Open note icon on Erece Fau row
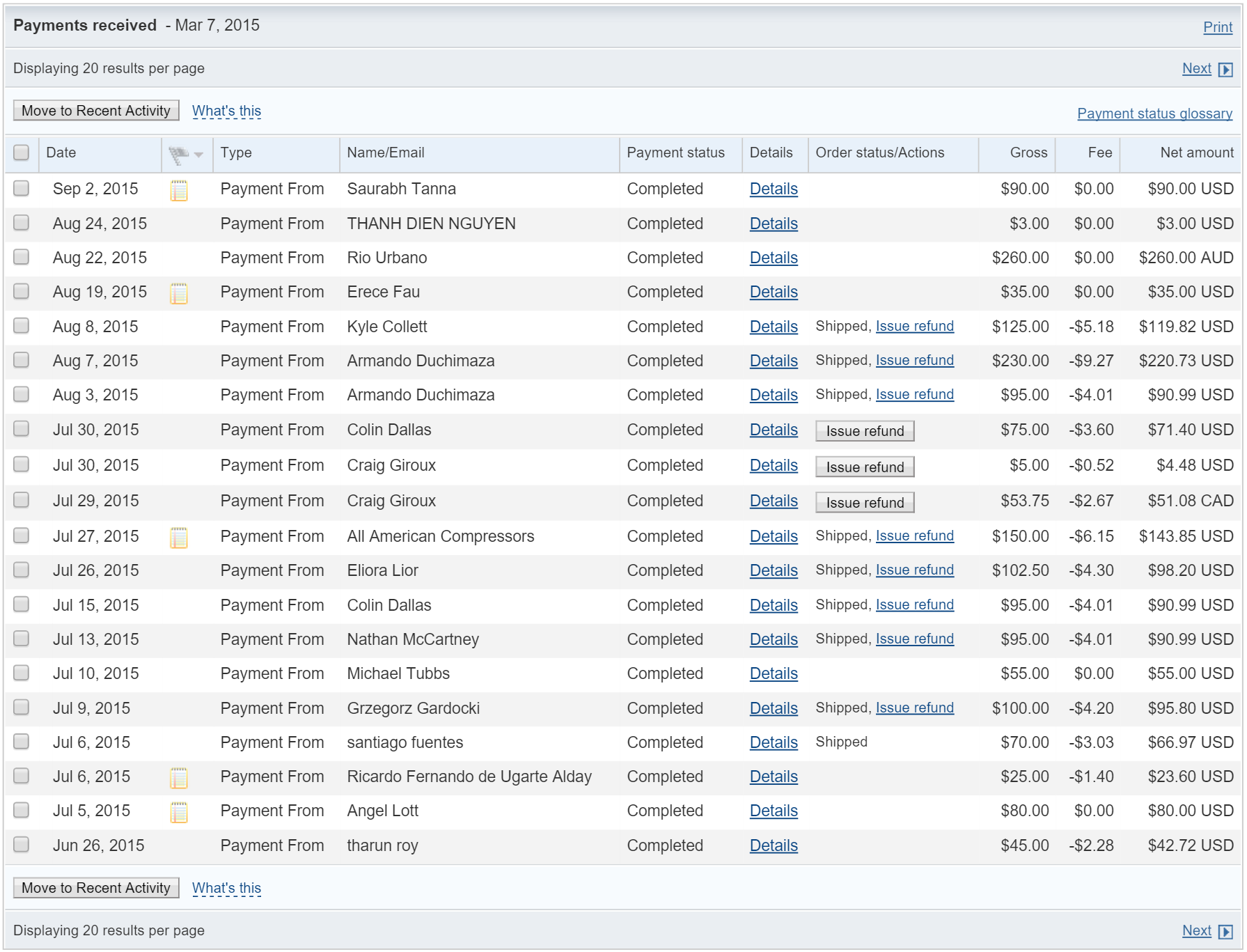1247x952 pixels. (x=179, y=293)
